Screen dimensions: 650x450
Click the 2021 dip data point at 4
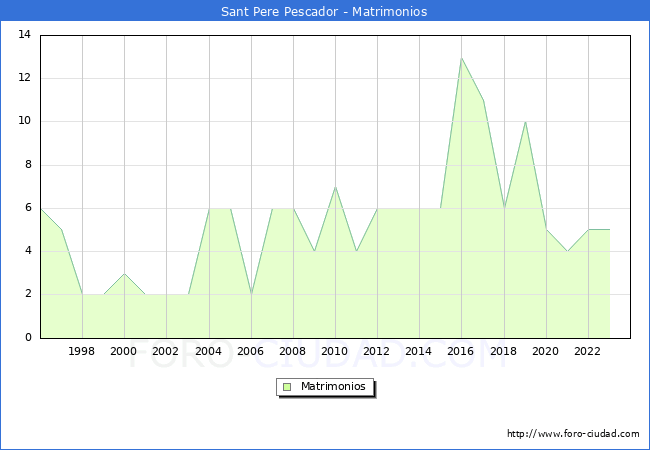(x=567, y=251)
